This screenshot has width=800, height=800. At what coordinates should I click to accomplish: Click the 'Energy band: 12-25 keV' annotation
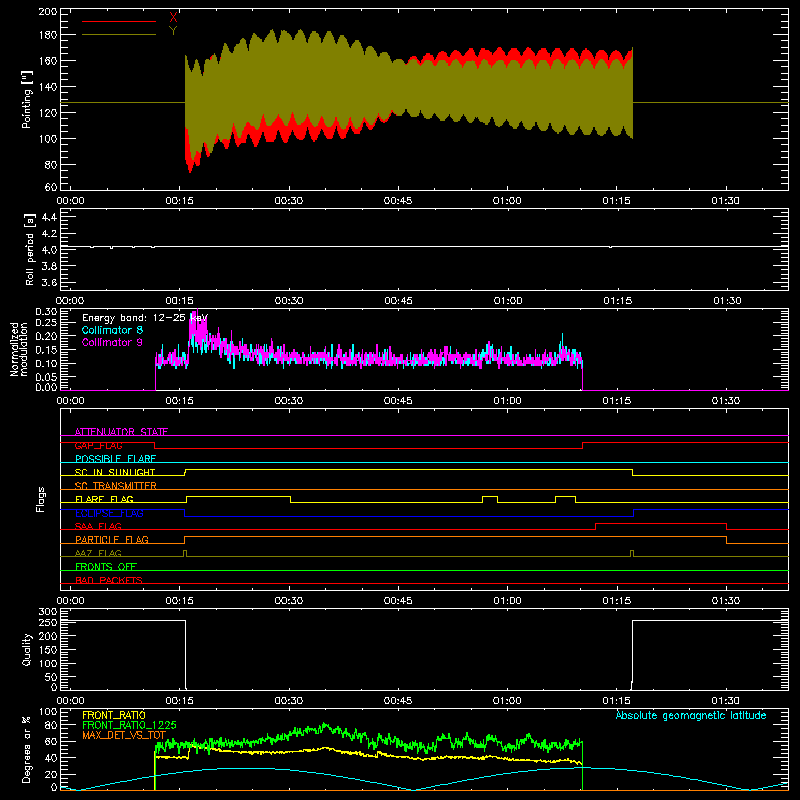point(145,318)
